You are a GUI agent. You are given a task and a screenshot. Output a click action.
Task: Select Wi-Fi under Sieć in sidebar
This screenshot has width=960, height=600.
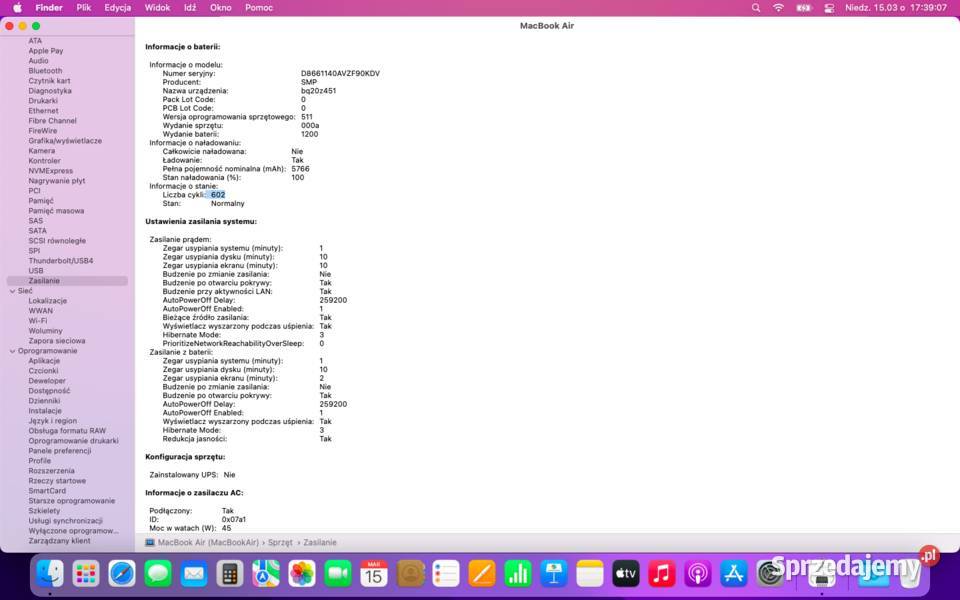point(37,321)
